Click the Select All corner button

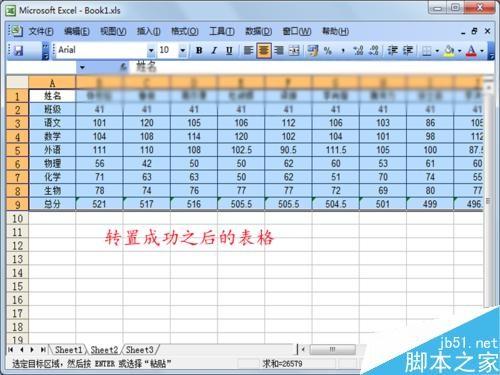(x=17, y=82)
